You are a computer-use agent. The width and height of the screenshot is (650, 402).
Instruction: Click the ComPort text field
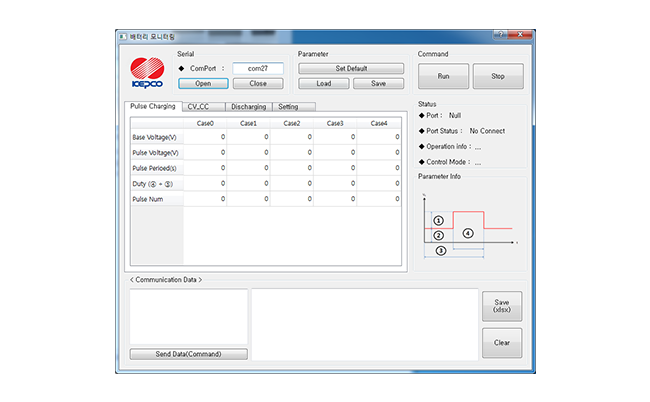[258, 68]
